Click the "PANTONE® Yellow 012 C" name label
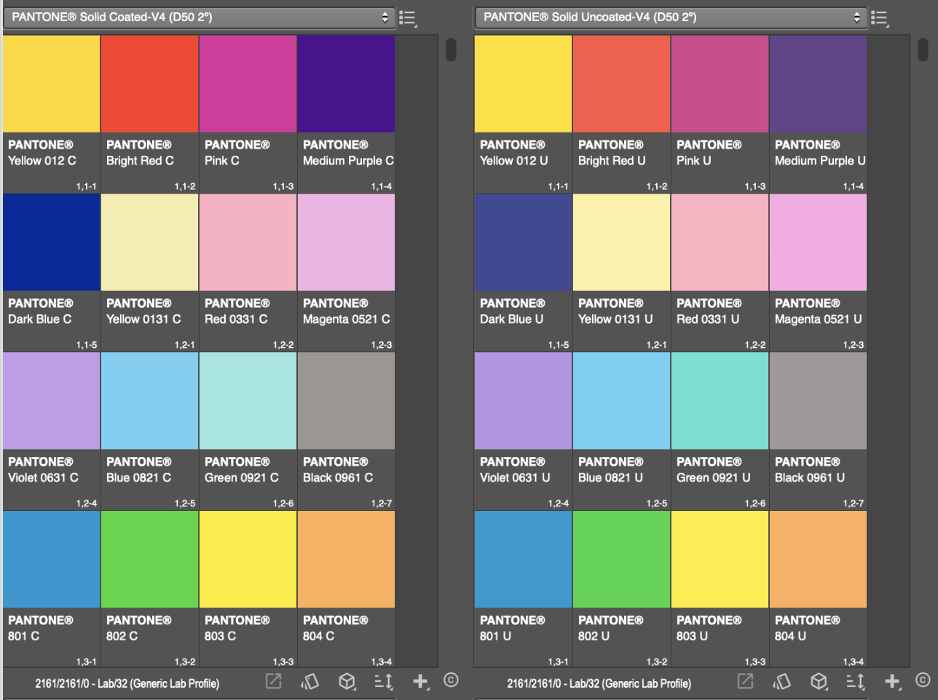The width and height of the screenshot is (938, 700). click(x=42, y=153)
